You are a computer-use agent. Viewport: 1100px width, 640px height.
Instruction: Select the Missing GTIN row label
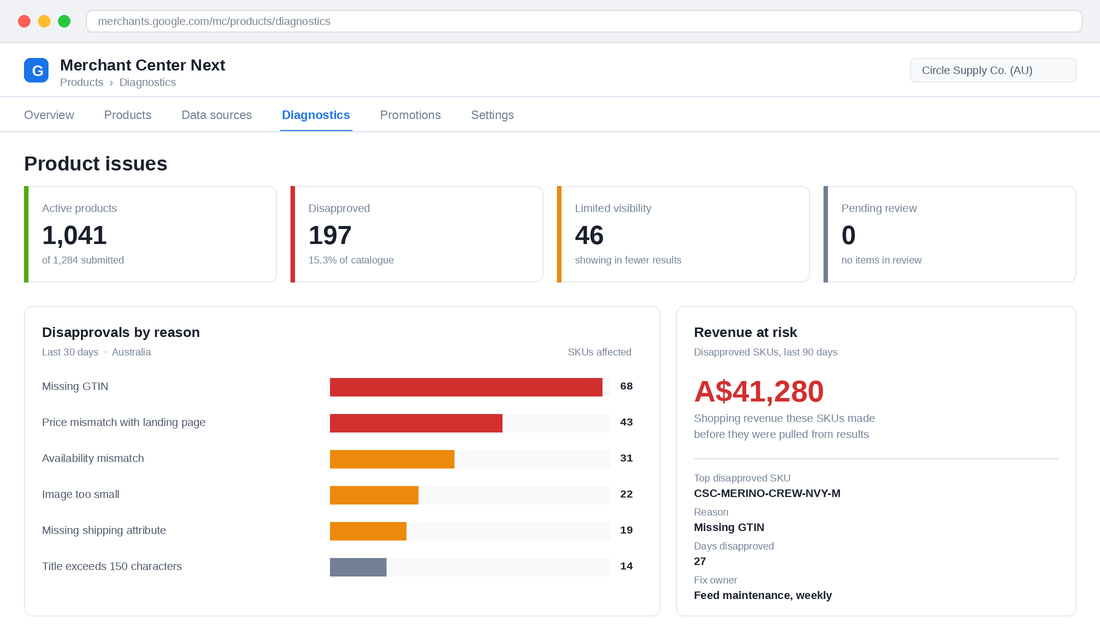(75, 387)
